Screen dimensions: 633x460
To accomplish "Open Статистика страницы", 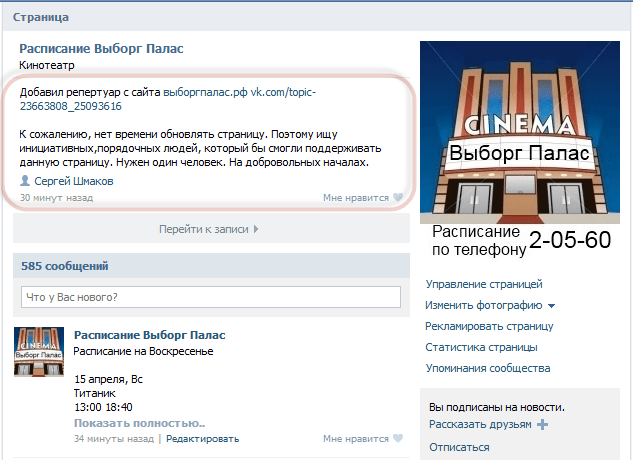I will click(x=481, y=347).
